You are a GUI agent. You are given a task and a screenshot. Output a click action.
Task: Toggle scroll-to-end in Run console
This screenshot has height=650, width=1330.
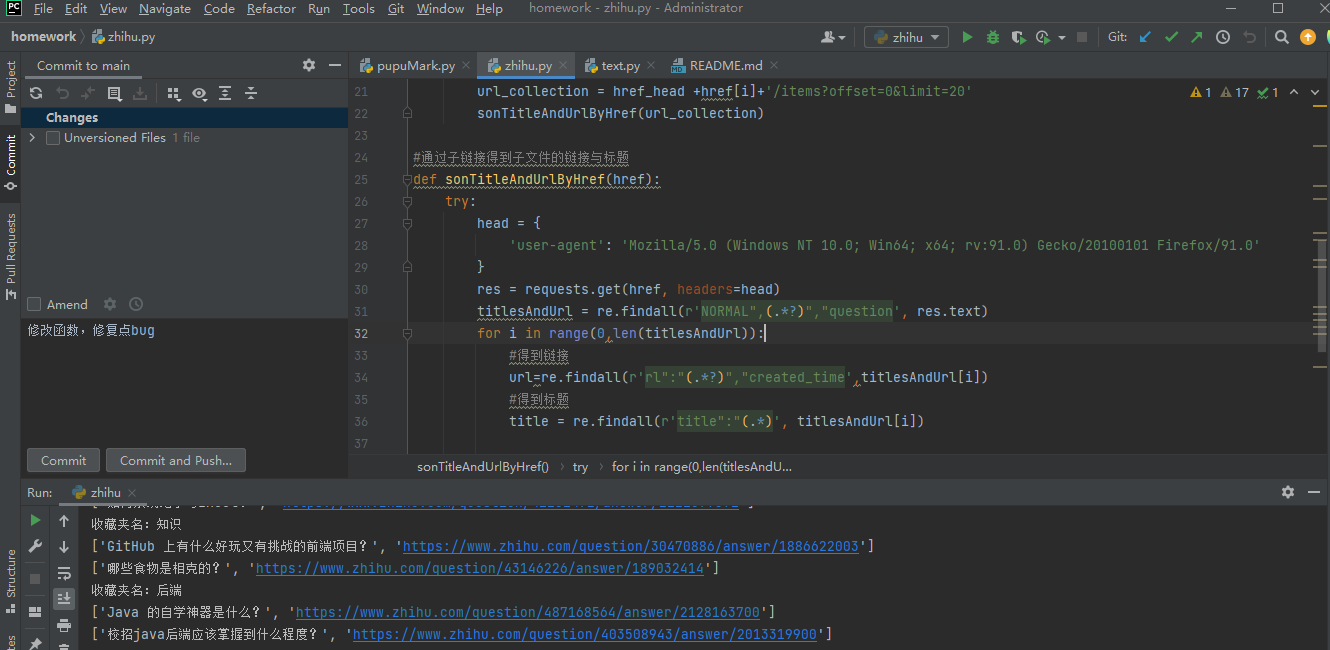tap(64, 599)
